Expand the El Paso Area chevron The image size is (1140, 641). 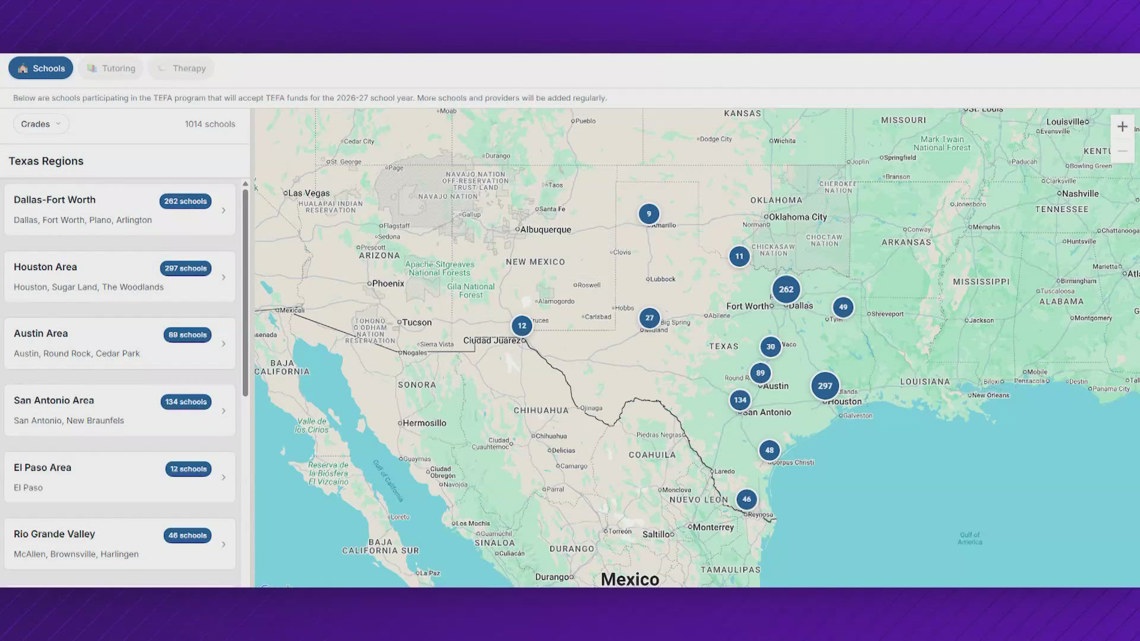tap(223, 477)
